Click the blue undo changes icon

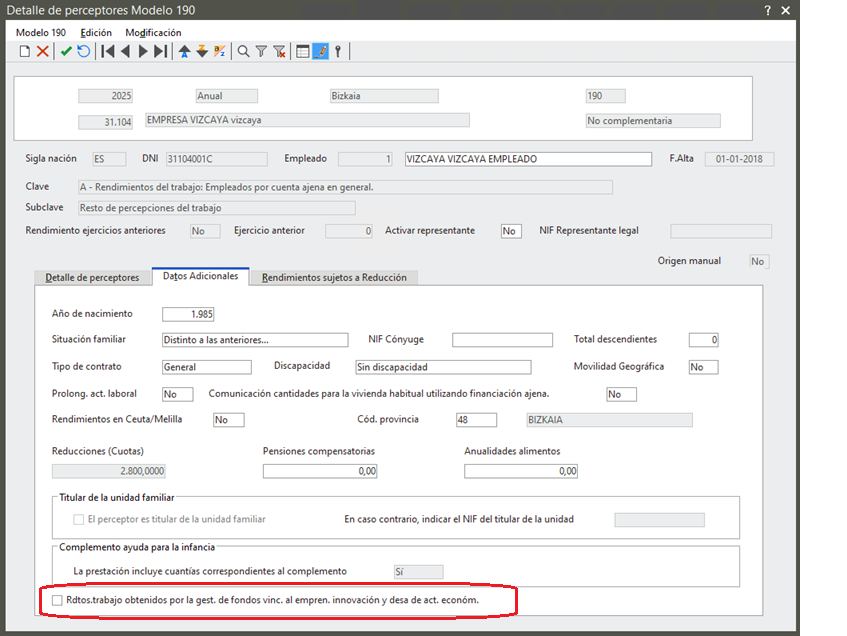click(x=83, y=52)
